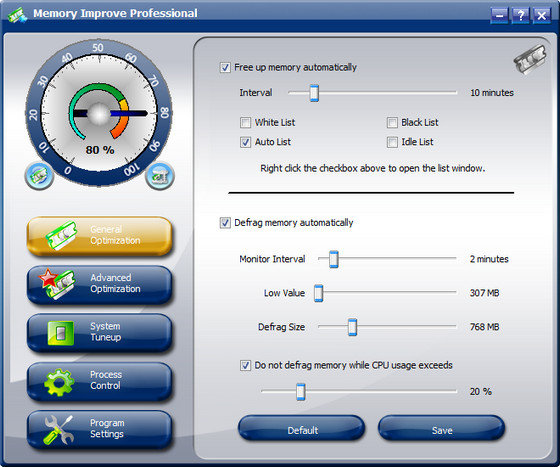This screenshot has height=467, width=560.
Task: Click the '2 minutes' monitor interval value
Action: pos(489,259)
